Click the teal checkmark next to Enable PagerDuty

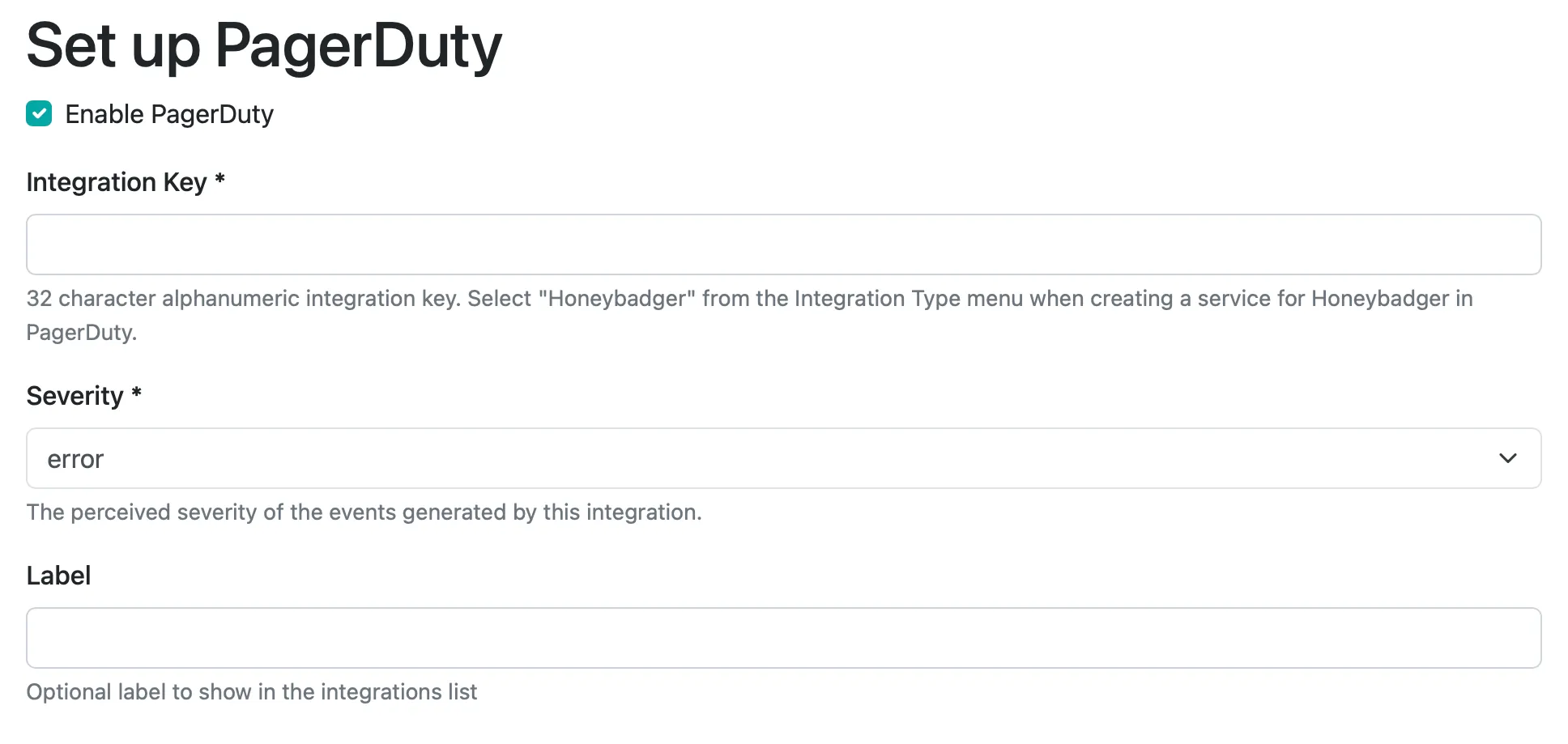pos(38,114)
